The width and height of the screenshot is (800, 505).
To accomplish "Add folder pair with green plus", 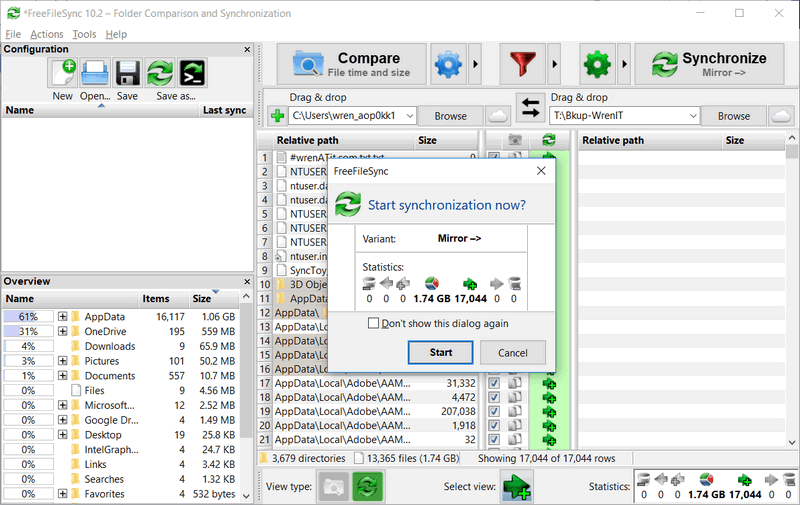I will coord(277,116).
